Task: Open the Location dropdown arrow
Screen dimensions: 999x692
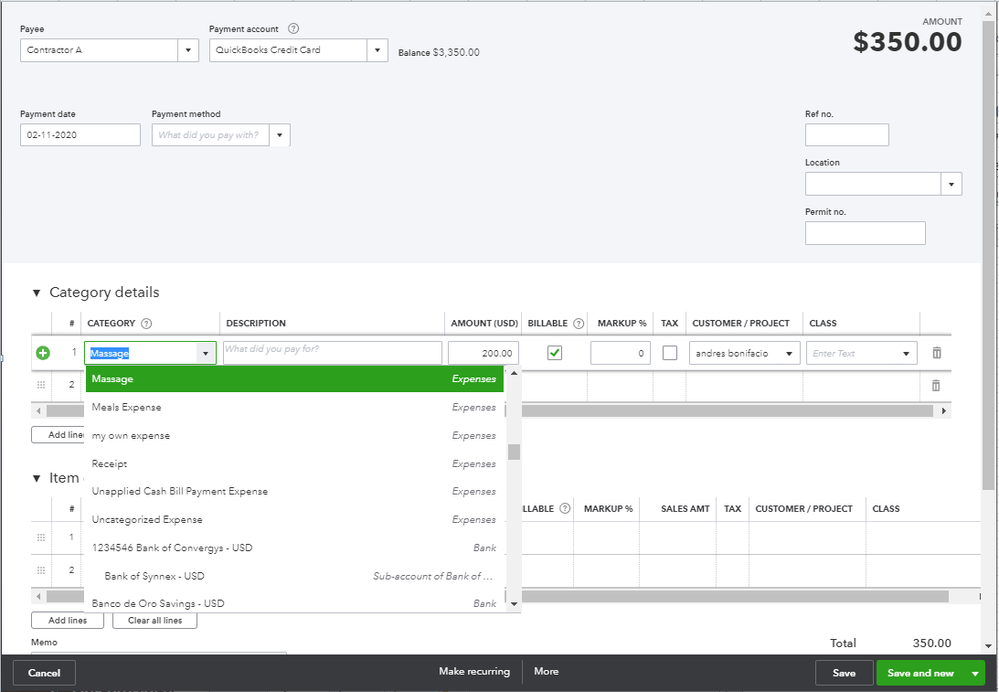Action: pos(951,184)
